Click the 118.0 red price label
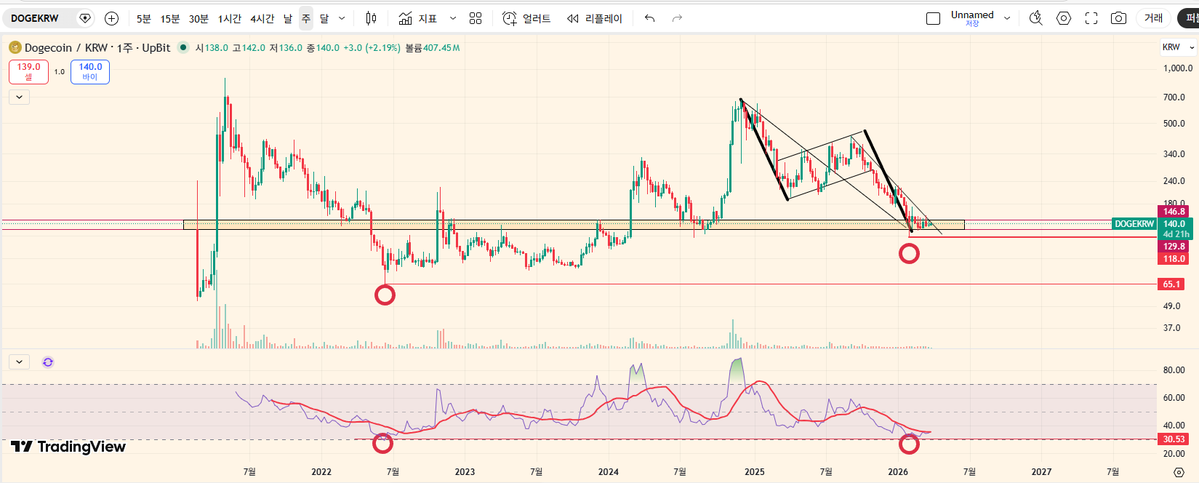This screenshot has width=1199, height=483. pos(1173,259)
